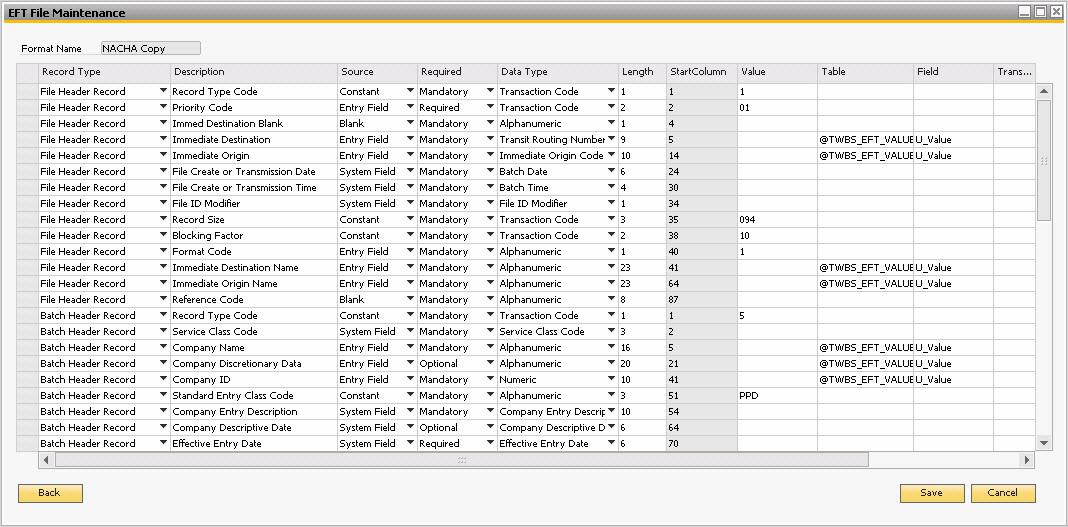Screen dimensions: 1068x527
Task: Click StartColumn cell 87 of Reference Code row
Action: (x=702, y=300)
